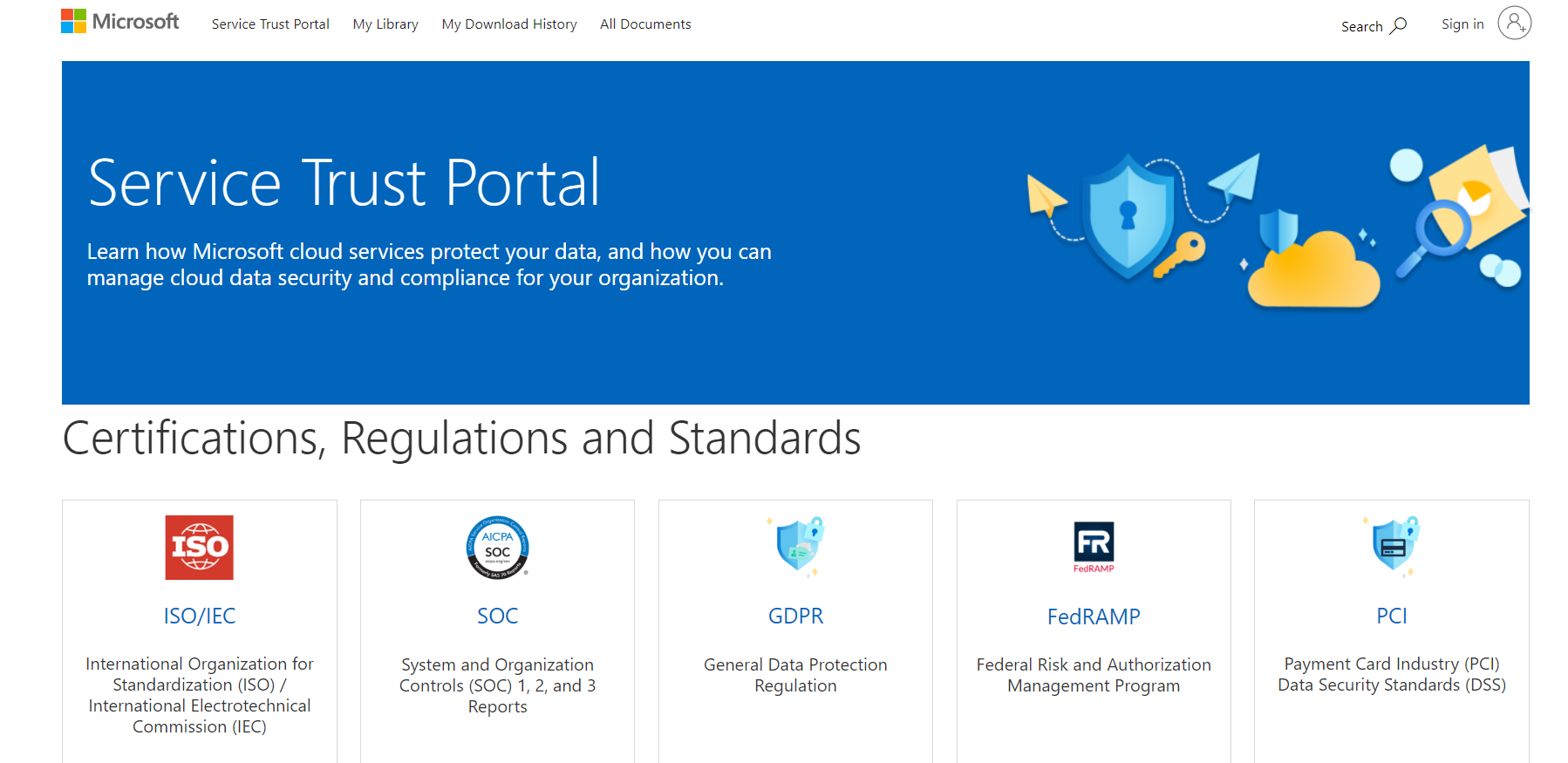Click the Certifications, Regulations and Standards heading
The height and width of the screenshot is (763, 1568).
tap(461, 438)
